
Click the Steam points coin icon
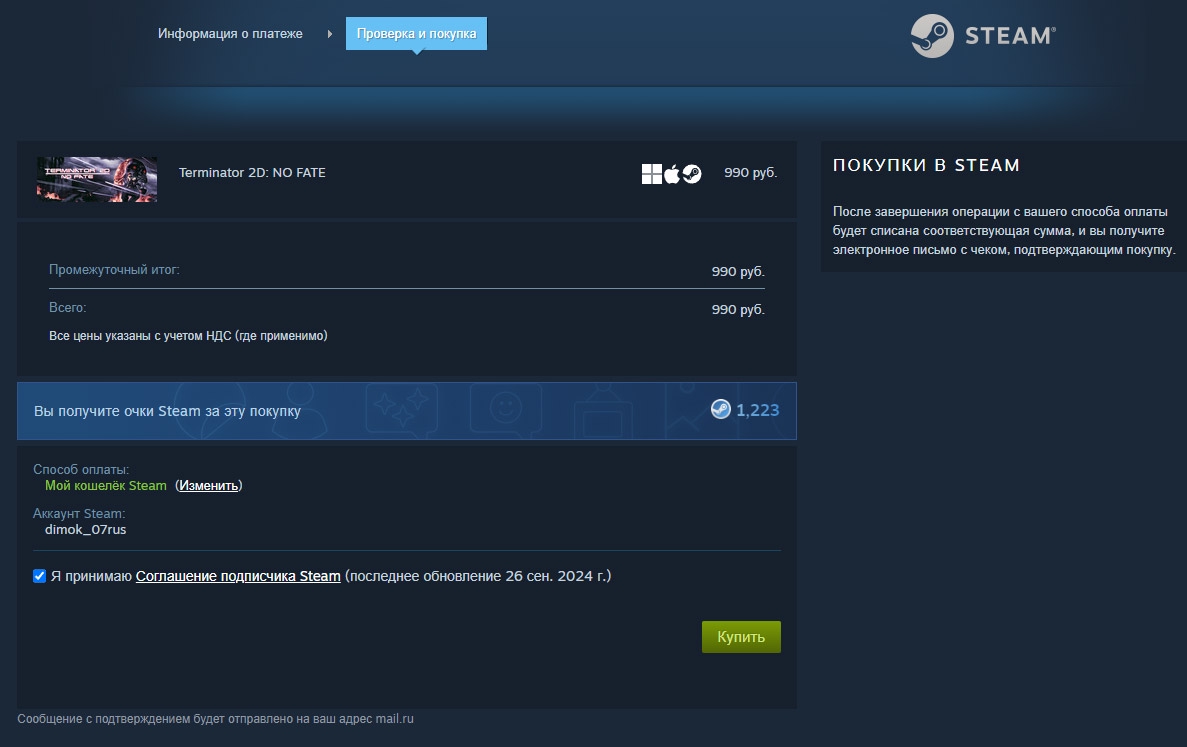point(721,409)
